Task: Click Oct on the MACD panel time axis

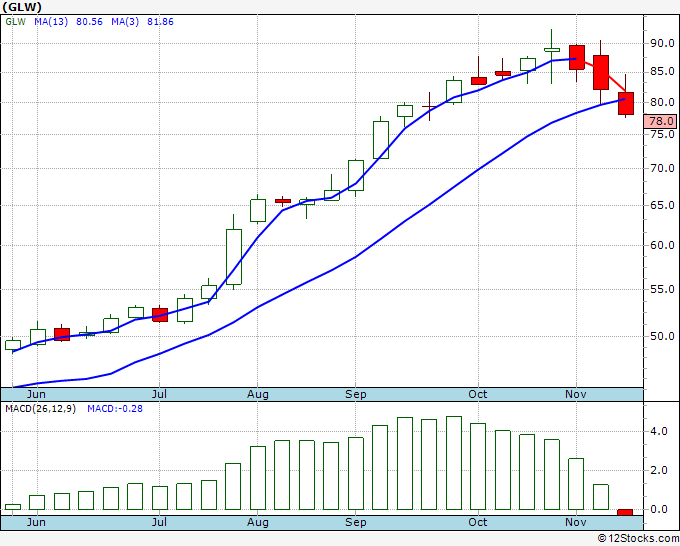Action: coord(478,522)
